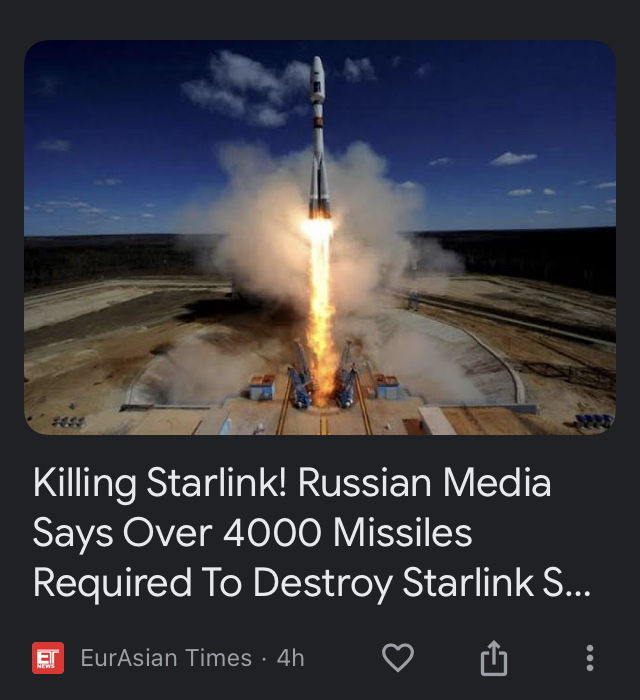Open the EurAsian Times source name

pyautogui.click(x=166, y=658)
